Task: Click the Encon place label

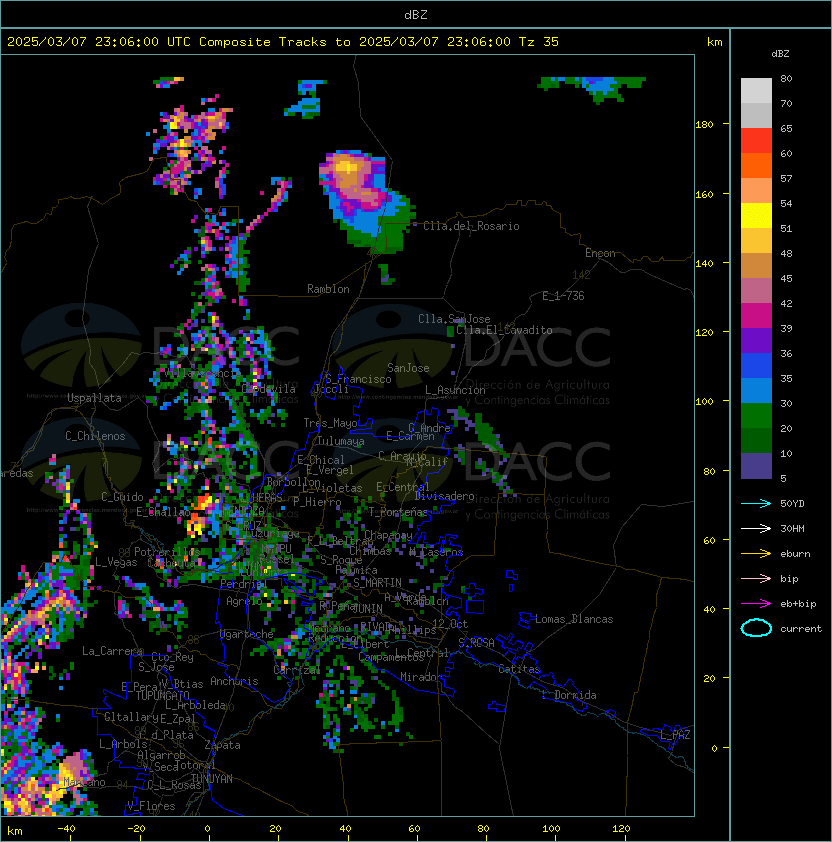Action: (x=600, y=253)
